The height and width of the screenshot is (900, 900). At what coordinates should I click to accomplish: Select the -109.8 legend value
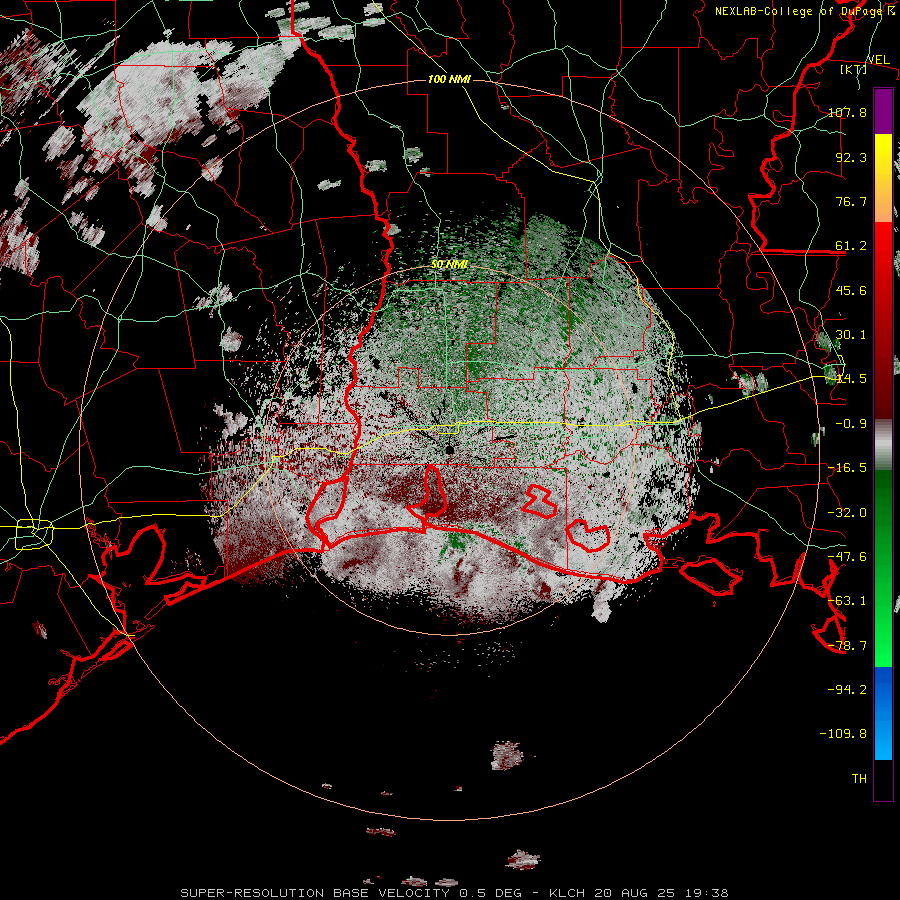tap(843, 733)
